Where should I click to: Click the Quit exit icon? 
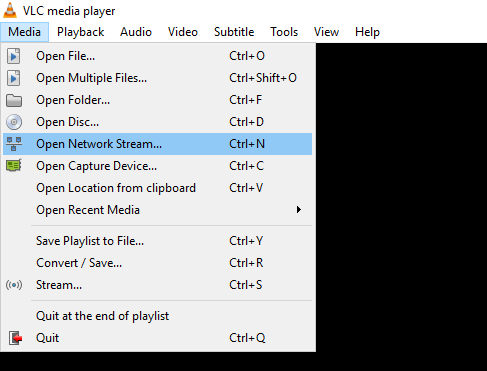click(x=15, y=338)
